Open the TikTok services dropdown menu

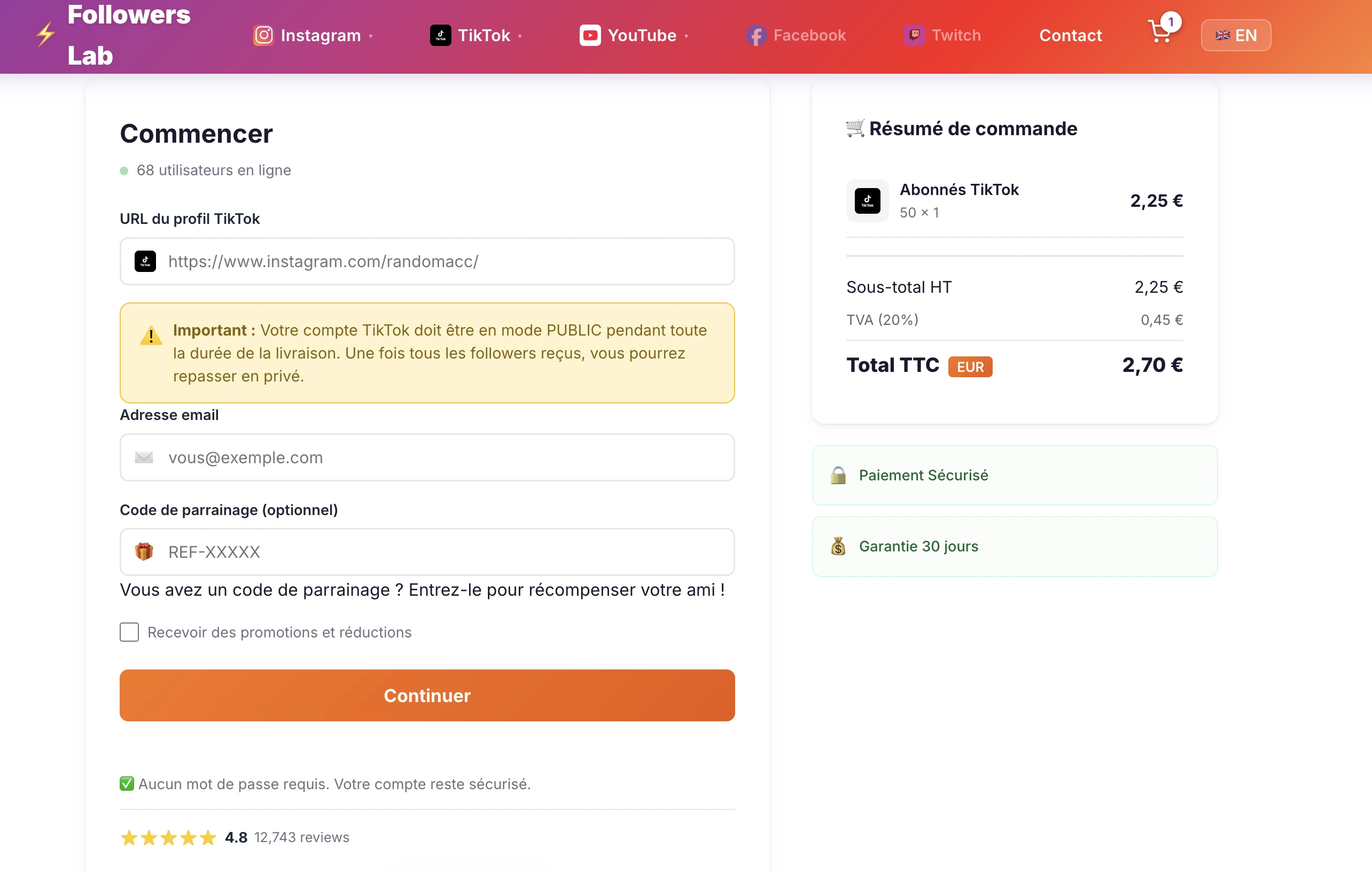[520, 36]
